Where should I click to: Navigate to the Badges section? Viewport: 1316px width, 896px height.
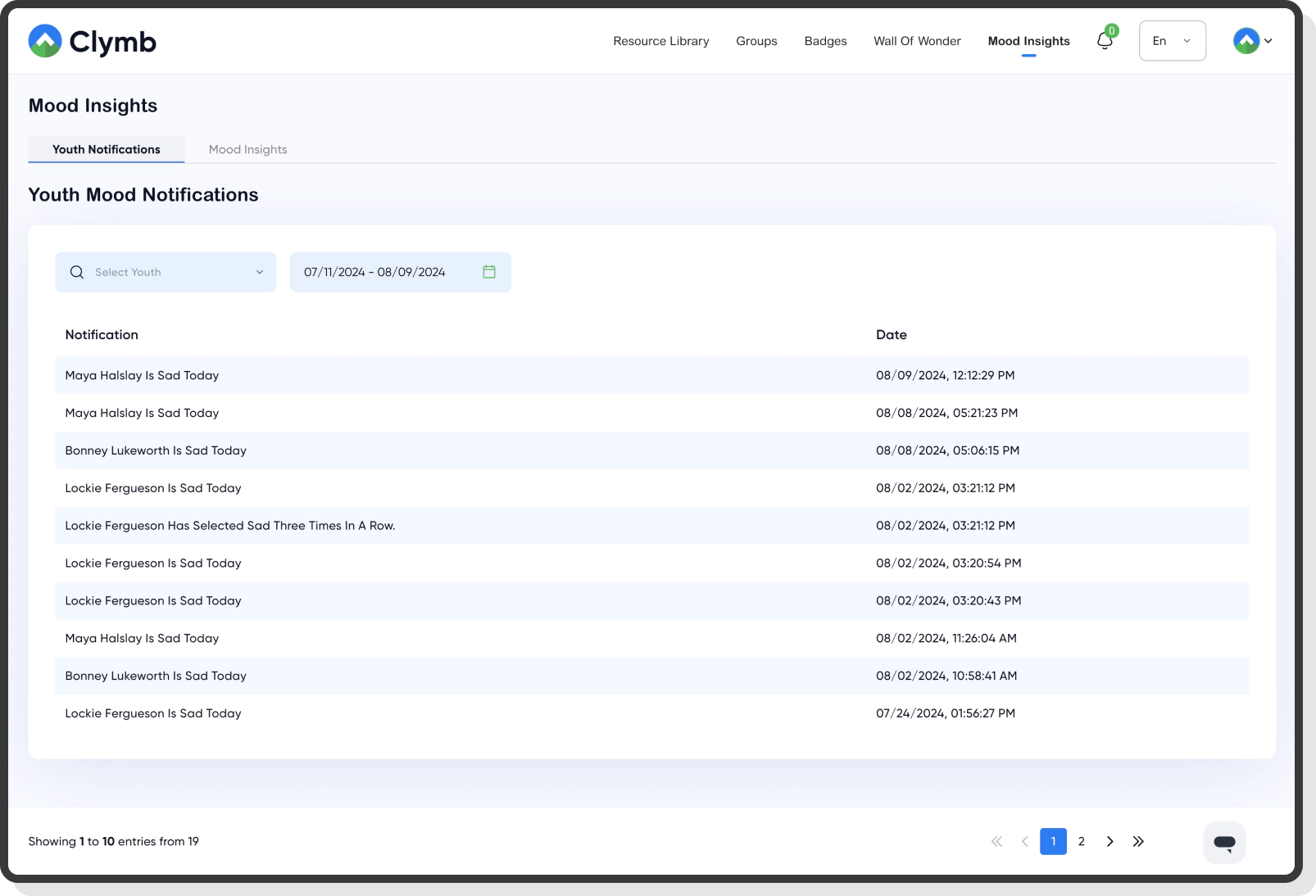click(825, 40)
